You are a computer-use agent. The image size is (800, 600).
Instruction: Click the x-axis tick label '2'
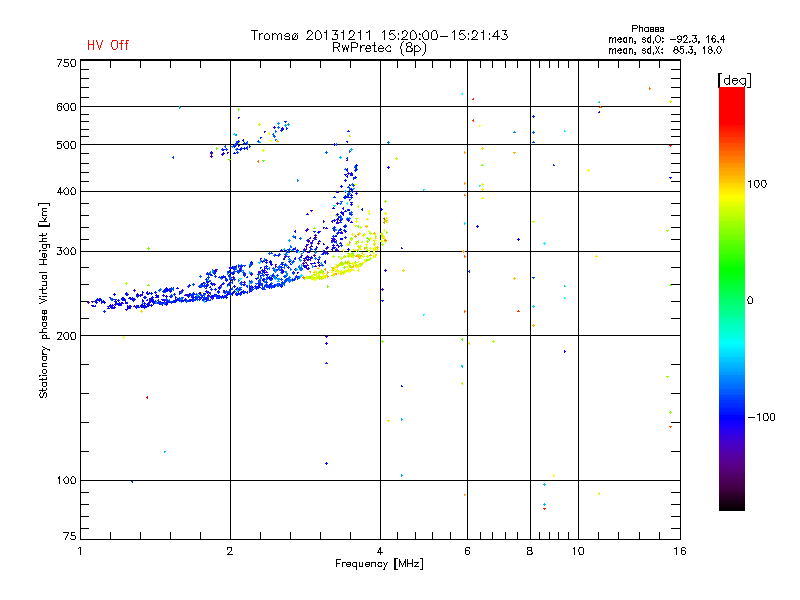[230, 551]
